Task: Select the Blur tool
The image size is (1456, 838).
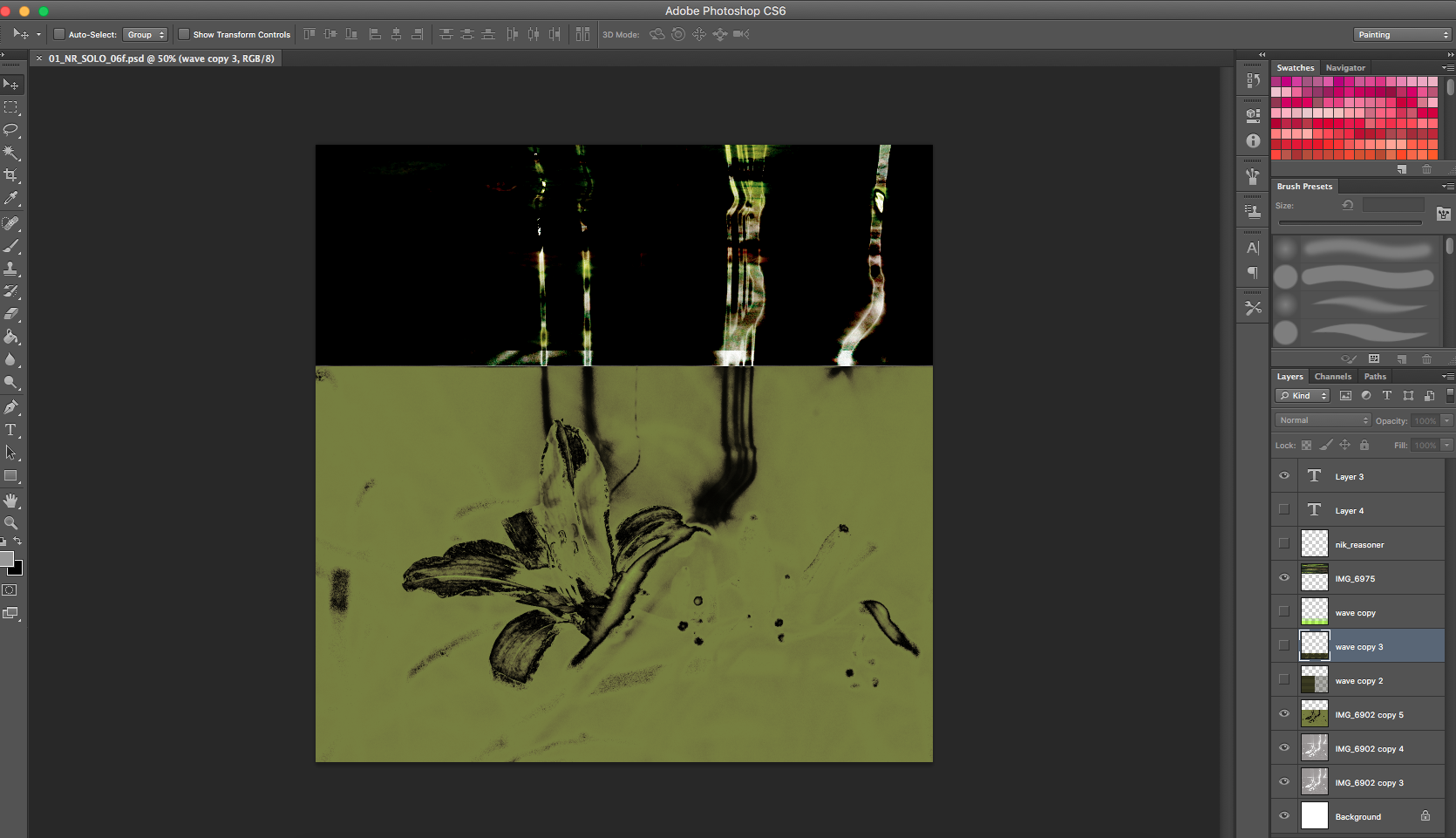Action: click(x=10, y=359)
